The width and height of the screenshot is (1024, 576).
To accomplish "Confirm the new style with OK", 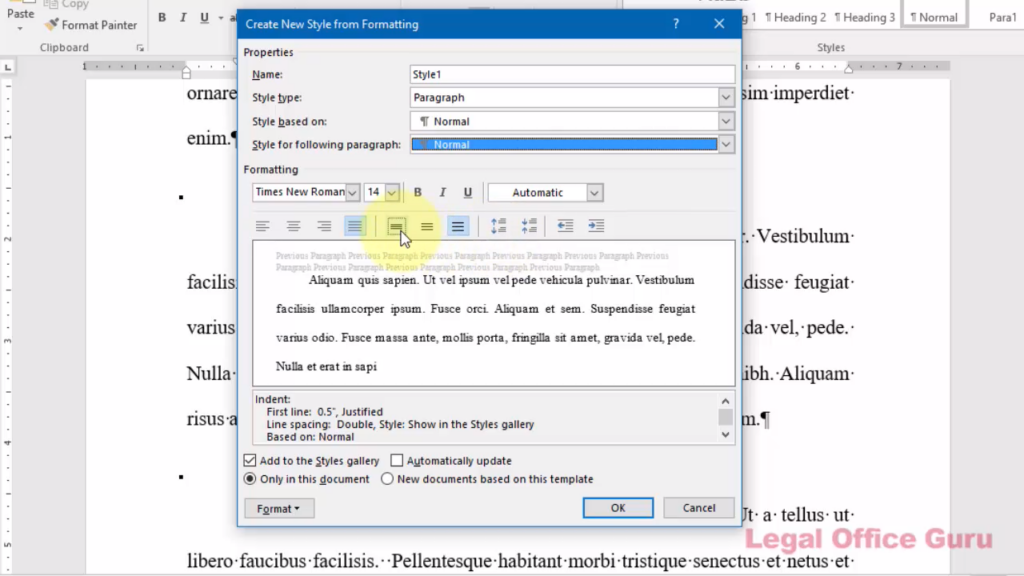I will pos(617,507).
